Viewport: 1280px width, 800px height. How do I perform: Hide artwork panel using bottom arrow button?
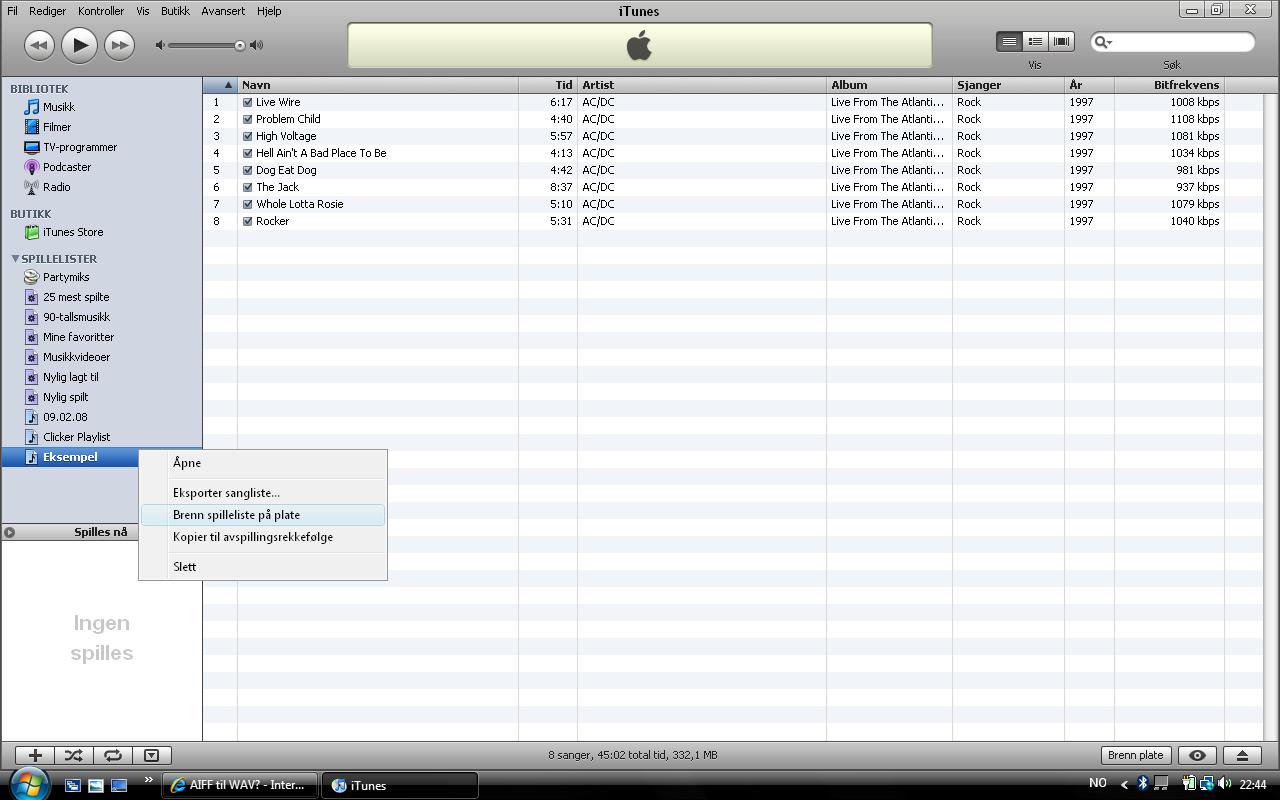(151, 755)
